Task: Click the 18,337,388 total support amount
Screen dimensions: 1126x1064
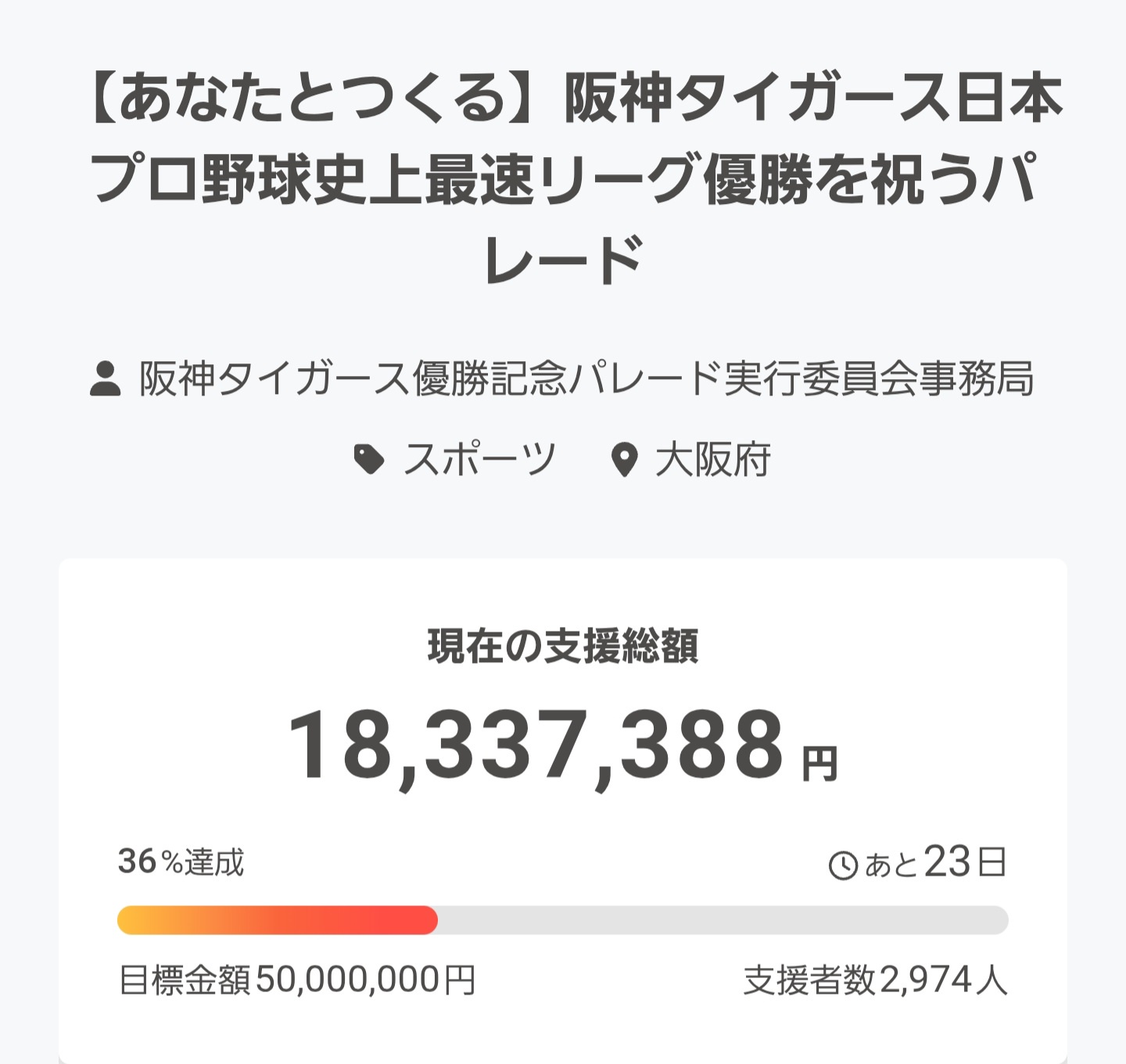Action: tap(536, 745)
